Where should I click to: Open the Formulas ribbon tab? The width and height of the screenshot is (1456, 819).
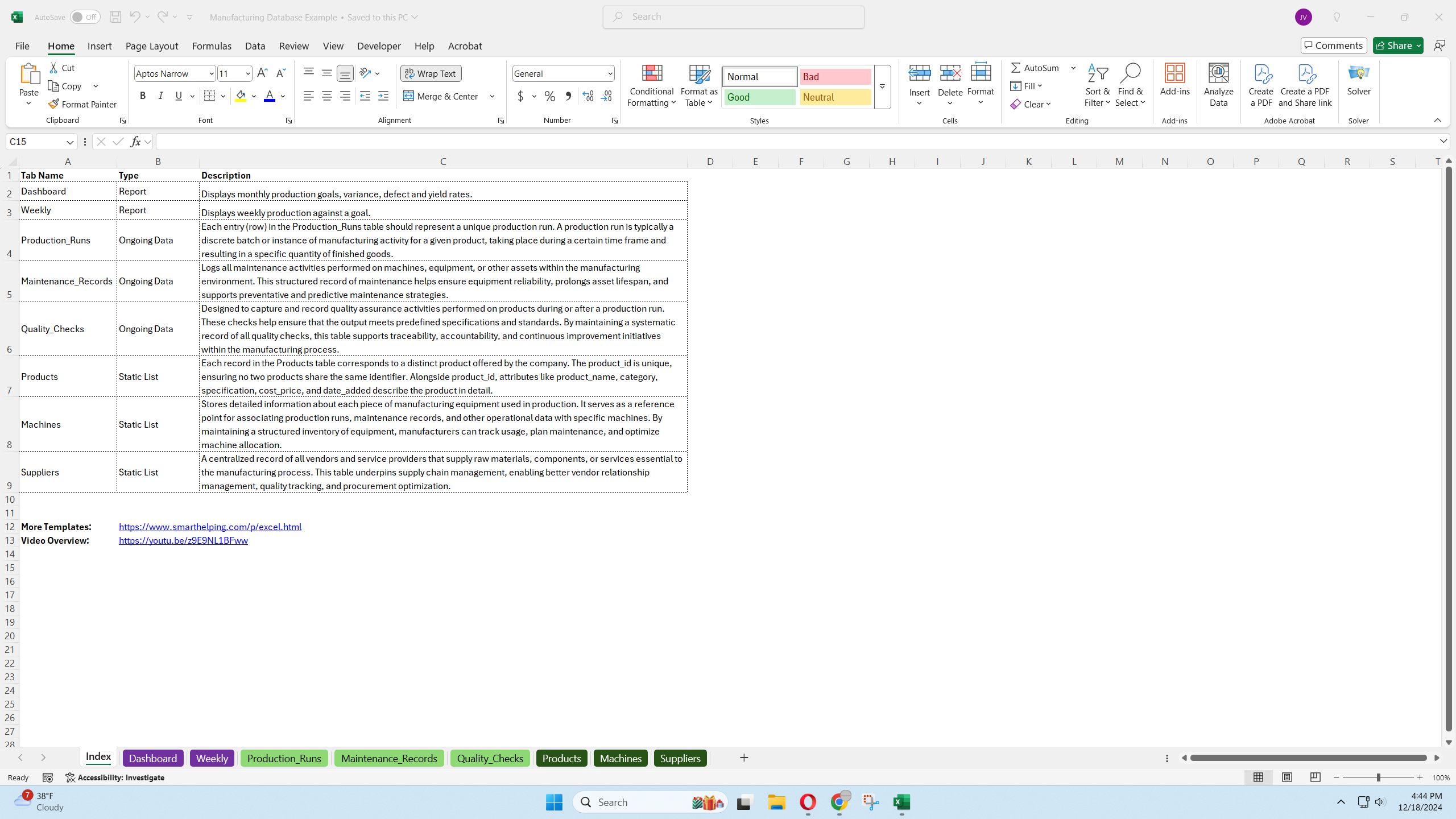click(x=212, y=46)
